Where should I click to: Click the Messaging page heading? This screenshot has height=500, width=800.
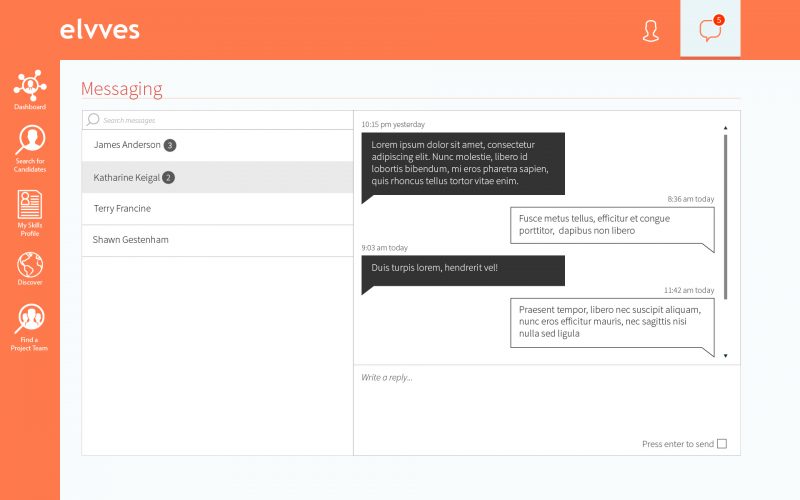point(121,89)
